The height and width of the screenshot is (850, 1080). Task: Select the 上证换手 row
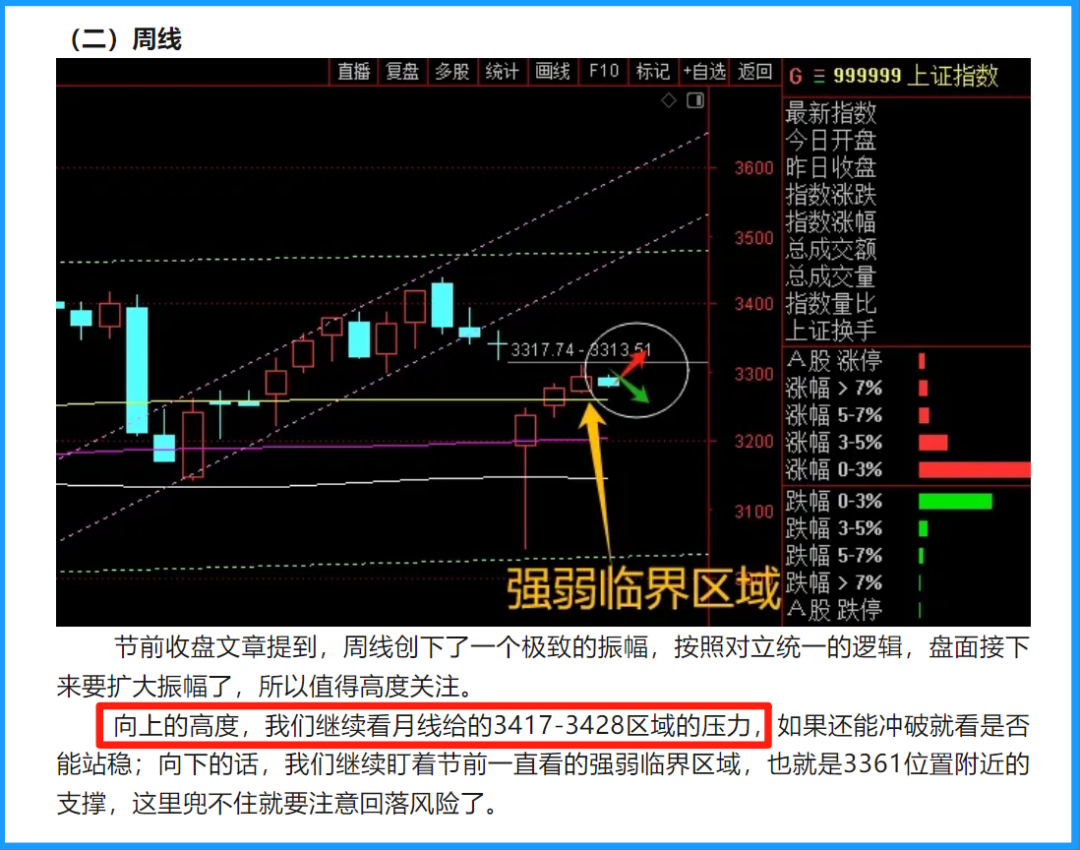[831, 331]
